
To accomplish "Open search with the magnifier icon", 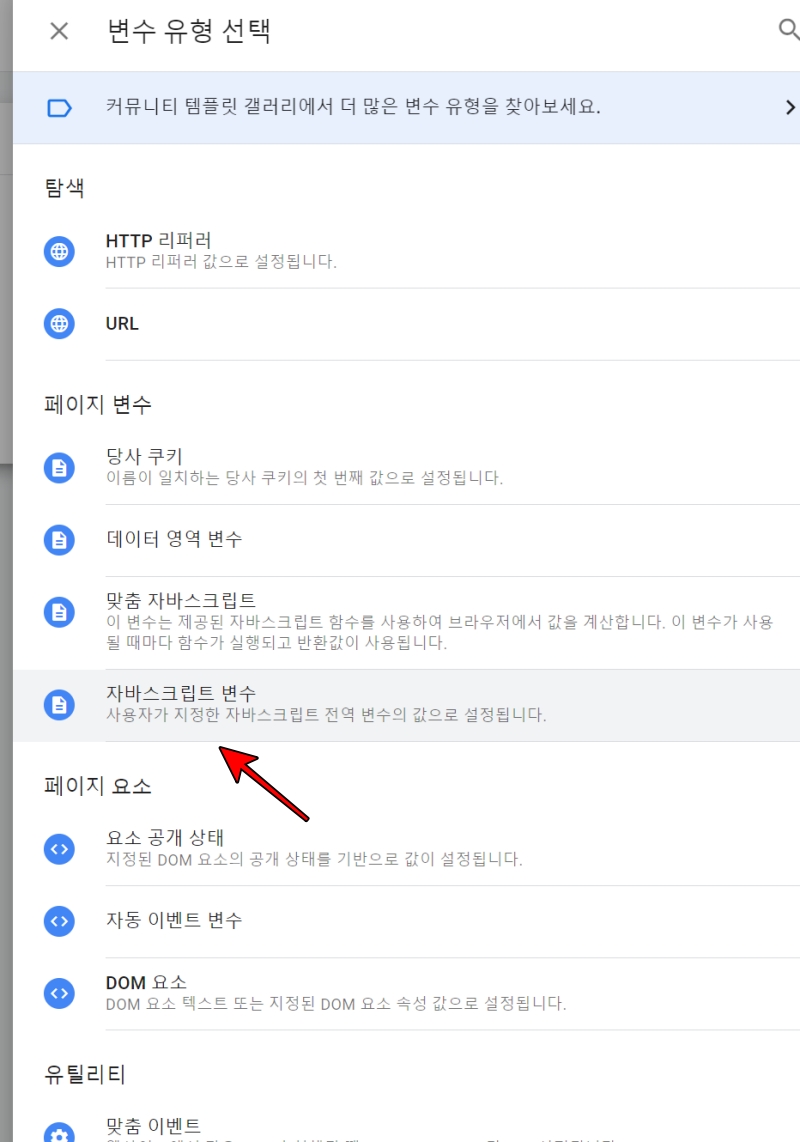I will [789, 31].
